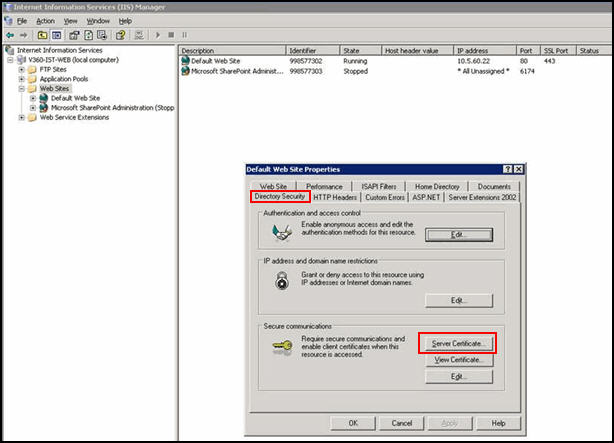Screen dimensions: 614x443
Task: Collapse the Web Sites tree node
Action: 21,88
